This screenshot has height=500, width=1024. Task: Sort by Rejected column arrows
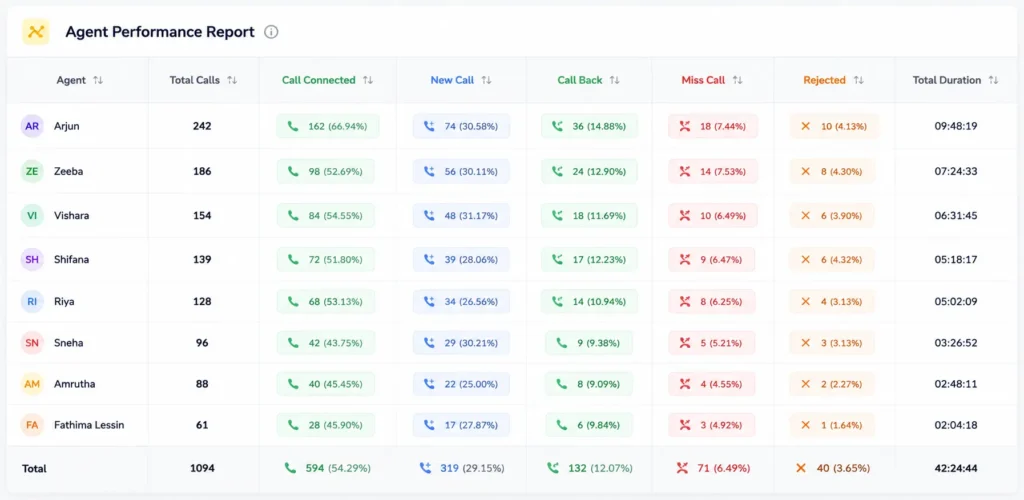coord(858,80)
